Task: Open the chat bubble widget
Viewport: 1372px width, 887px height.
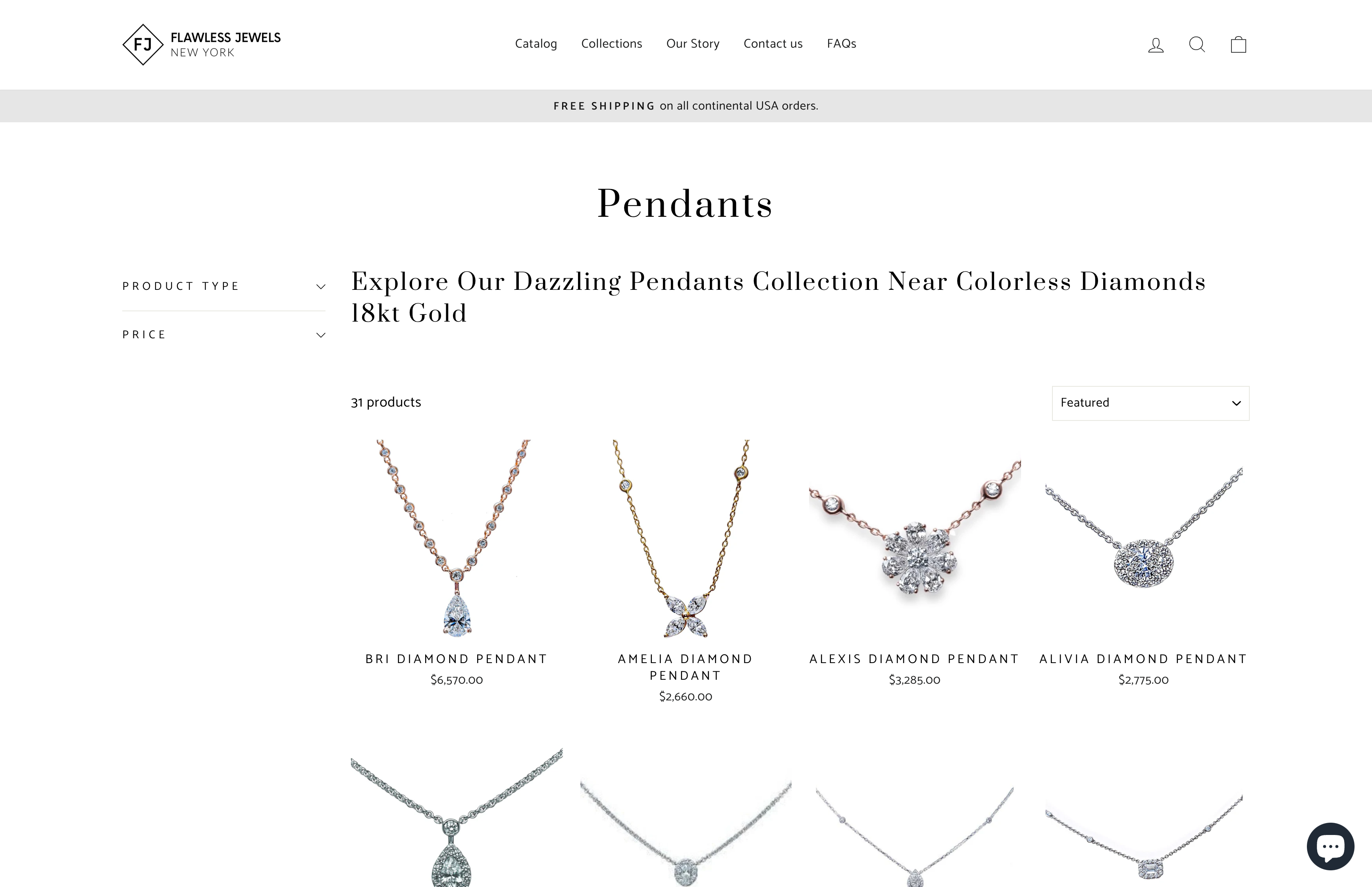Action: point(1331,846)
